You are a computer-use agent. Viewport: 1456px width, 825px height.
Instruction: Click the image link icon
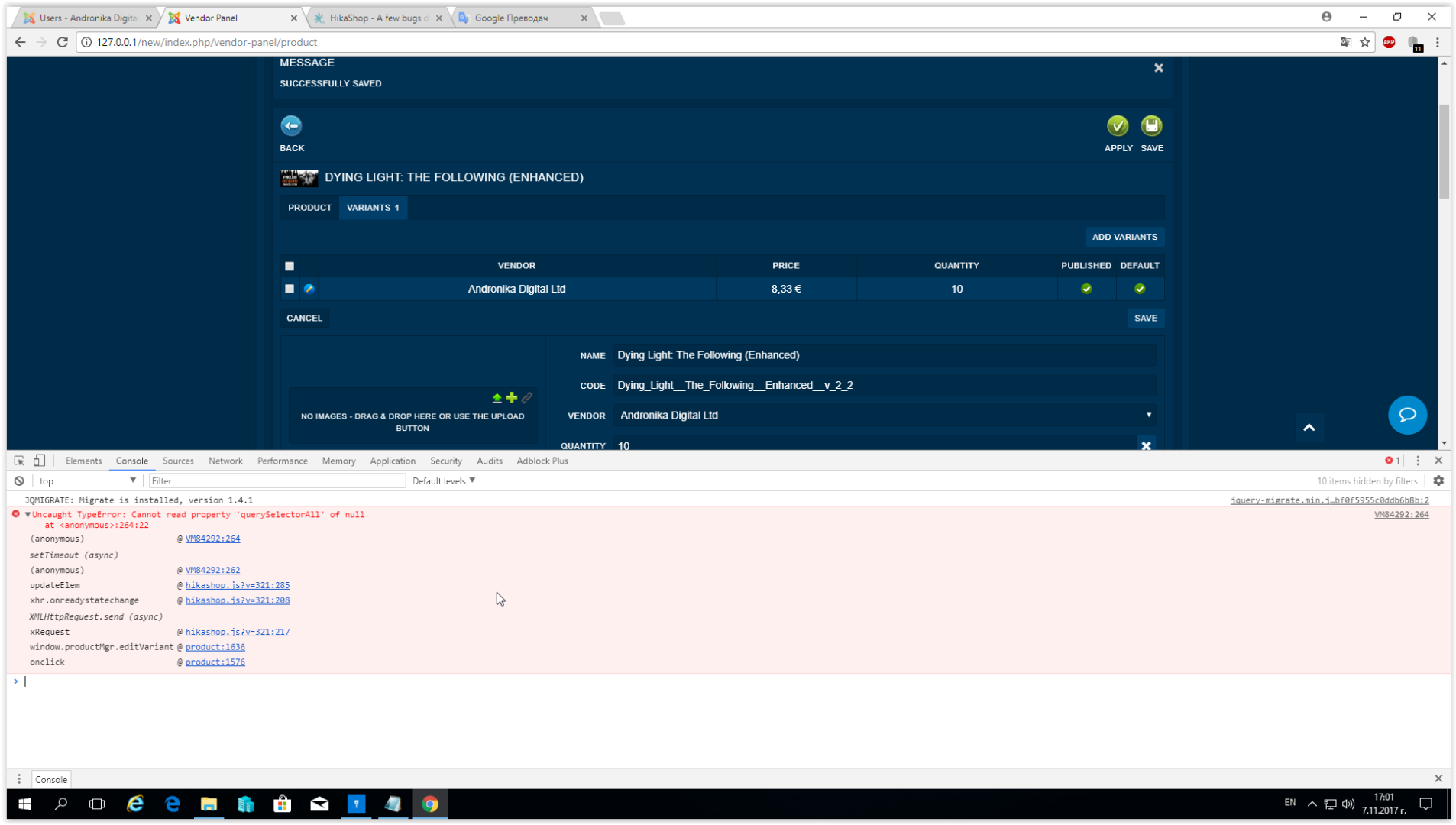pos(527,397)
